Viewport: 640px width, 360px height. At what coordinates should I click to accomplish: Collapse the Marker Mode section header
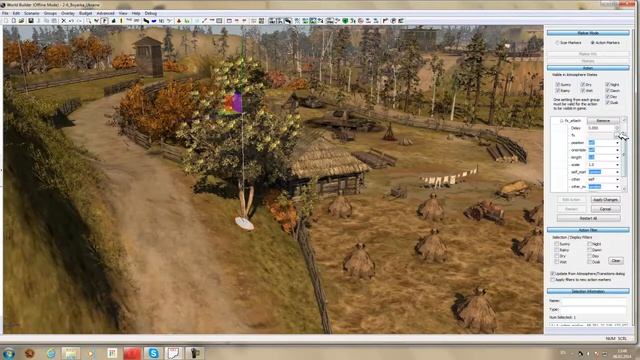click(x=588, y=33)
